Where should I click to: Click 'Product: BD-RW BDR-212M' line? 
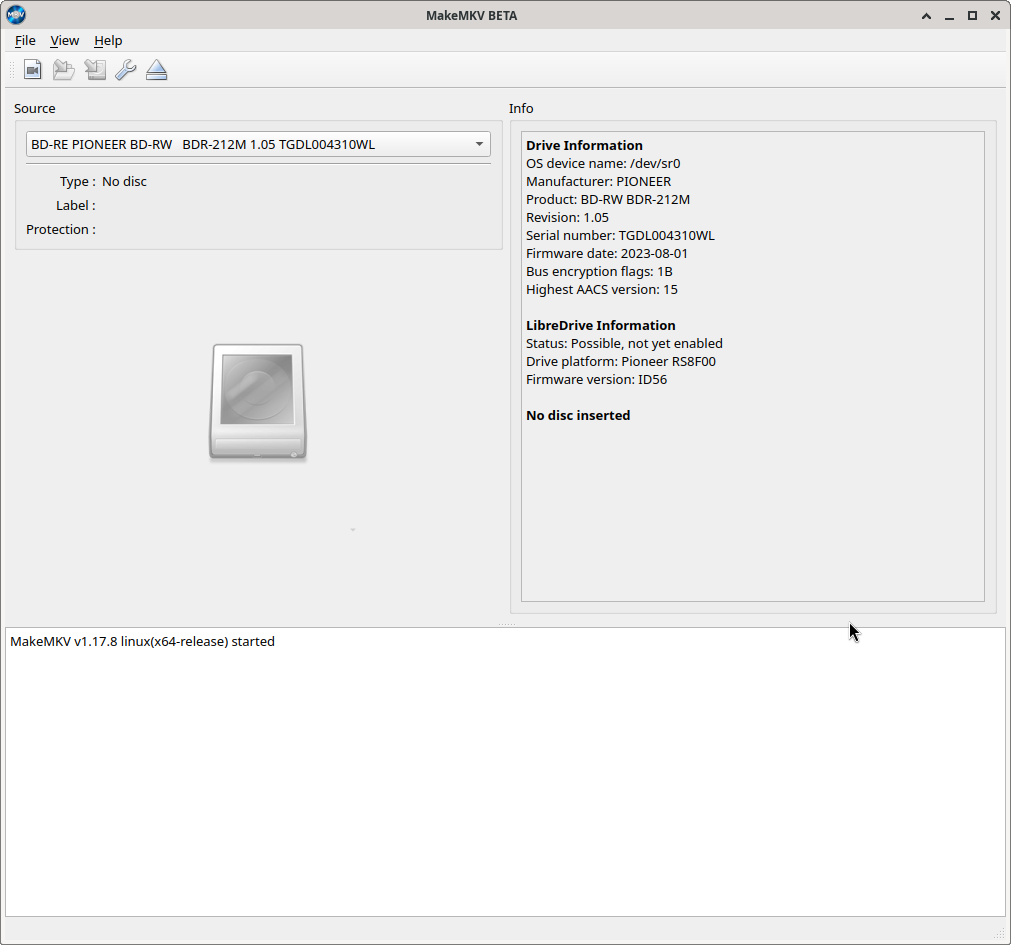coord(608,199)
